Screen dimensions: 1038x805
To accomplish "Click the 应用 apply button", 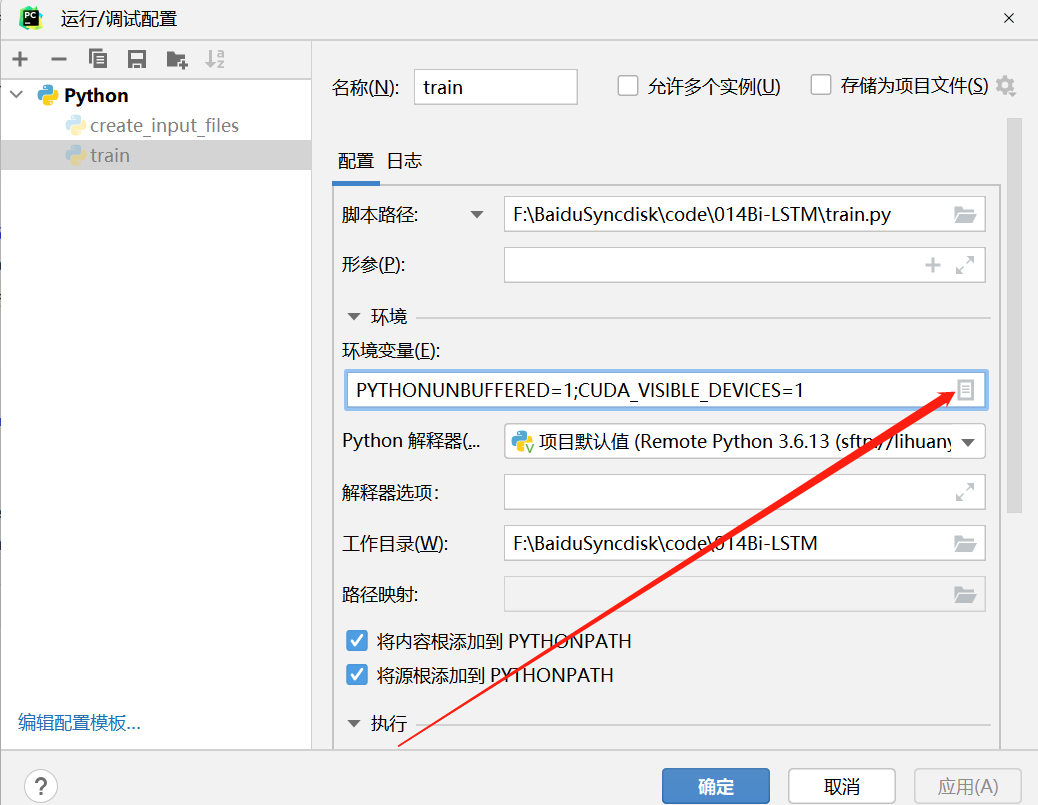I will (x=968, y=786).
